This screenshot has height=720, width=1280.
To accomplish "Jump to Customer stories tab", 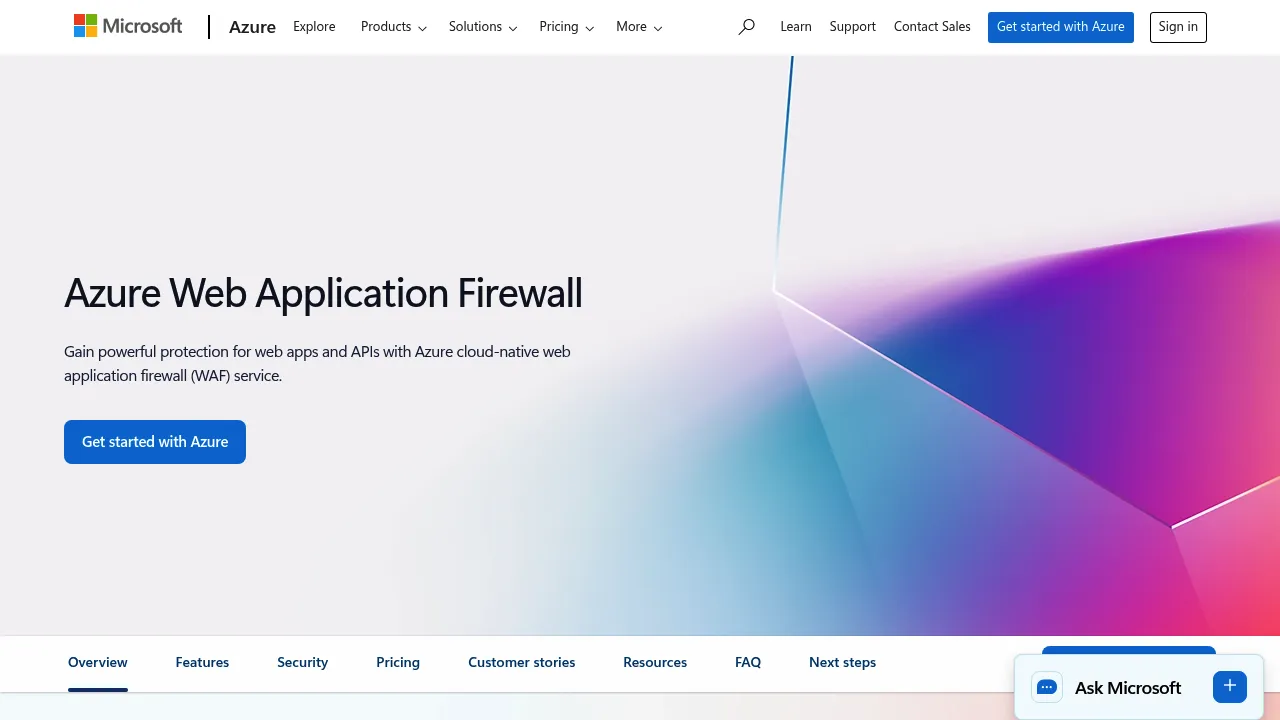I will pos(522,662).
